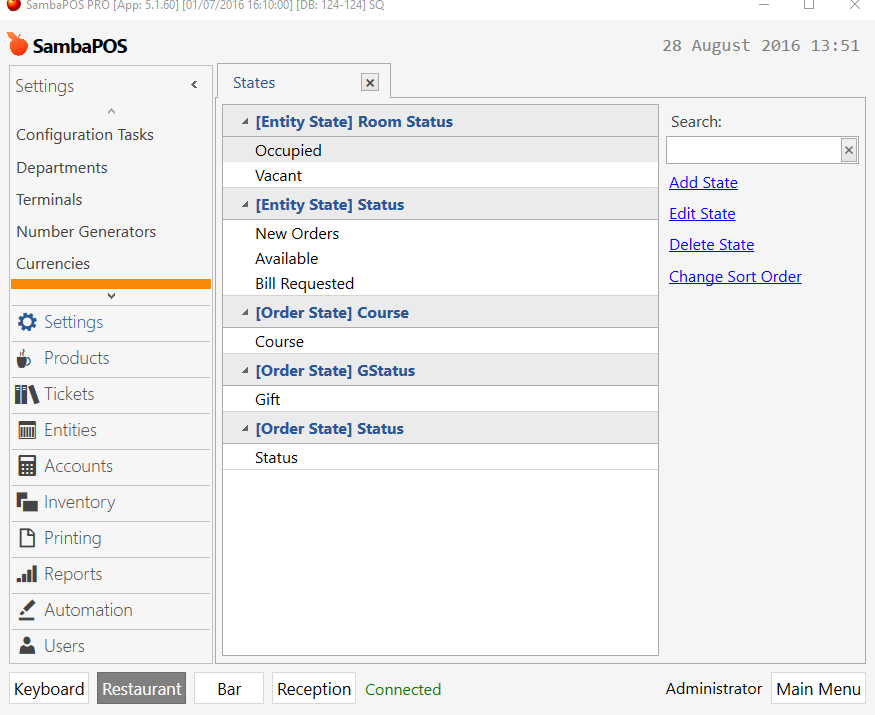This screenshot has width=875, height=715.
Task: Collapse the [Order State] GStatus group
Action: point(245,371)
